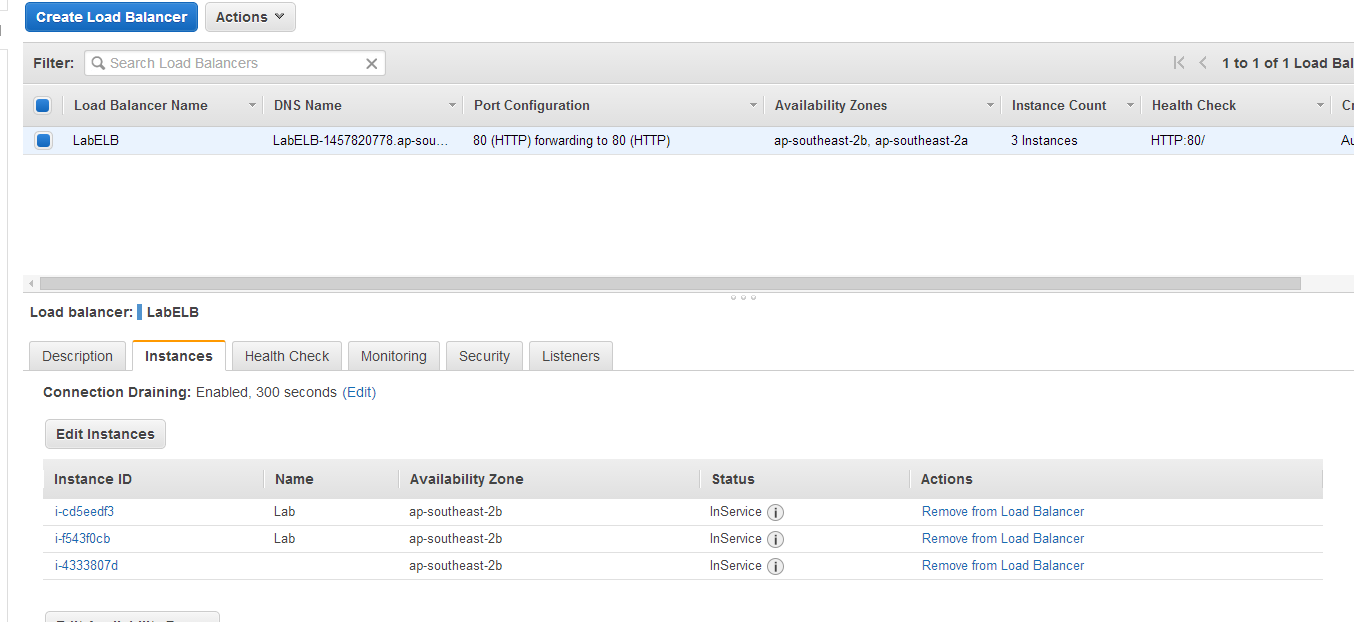
Task: Open the Actions dropdown menu
Action: tap(250, 17)
